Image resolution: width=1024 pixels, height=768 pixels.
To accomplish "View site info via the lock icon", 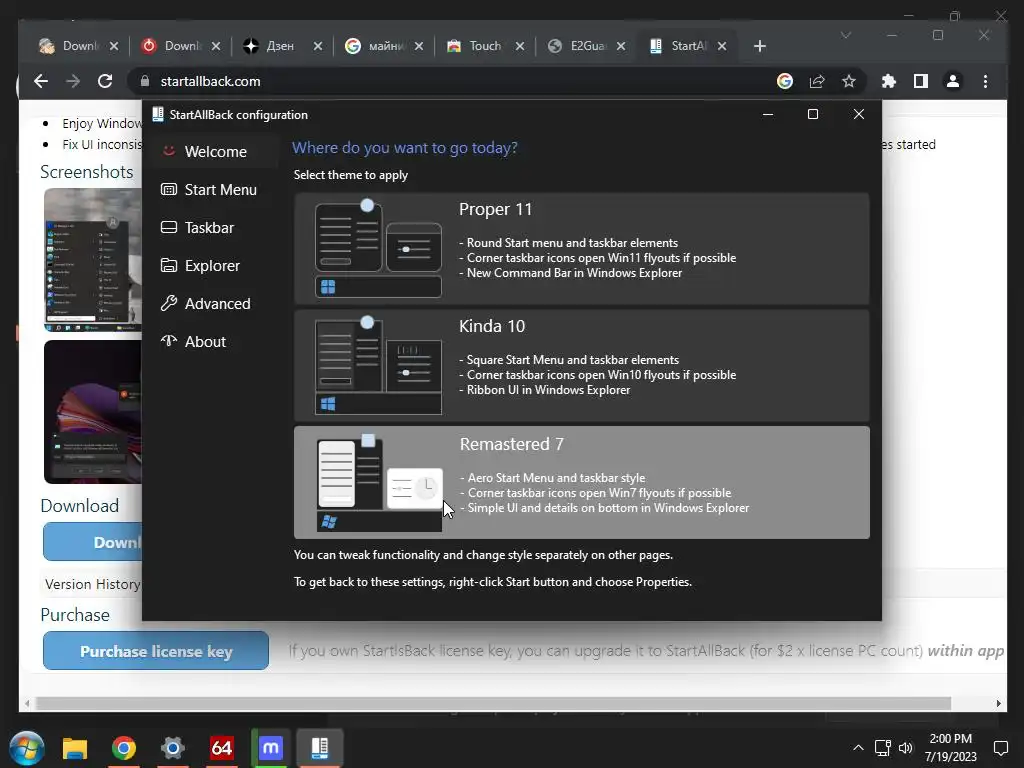I will 145,81.
